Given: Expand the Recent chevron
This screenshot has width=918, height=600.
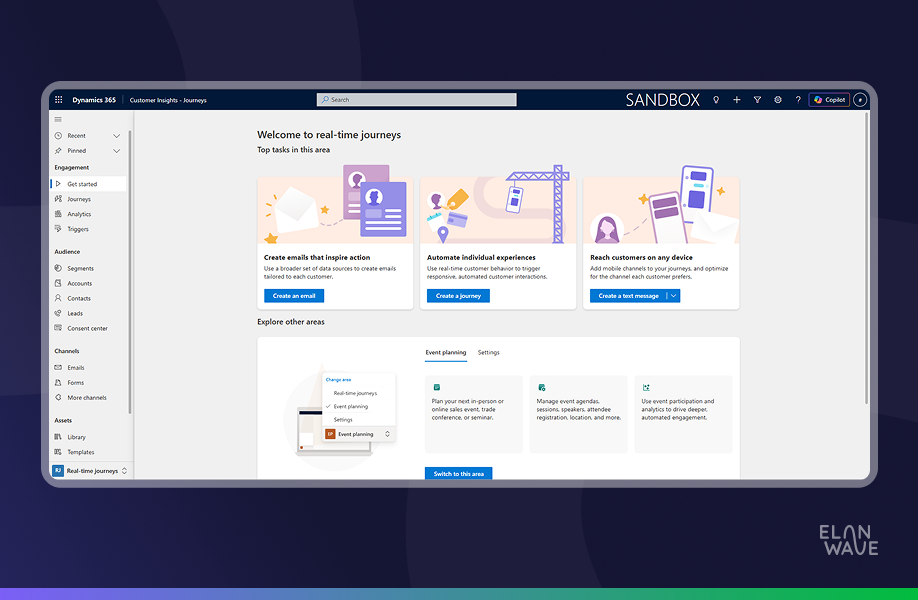Looking at the screenshot, I should [117, 136].
